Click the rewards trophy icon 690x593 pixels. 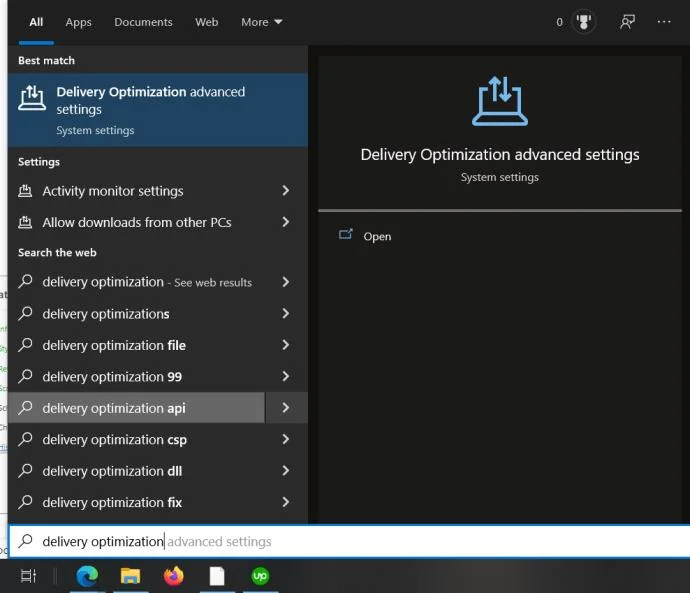click(584, 22)
